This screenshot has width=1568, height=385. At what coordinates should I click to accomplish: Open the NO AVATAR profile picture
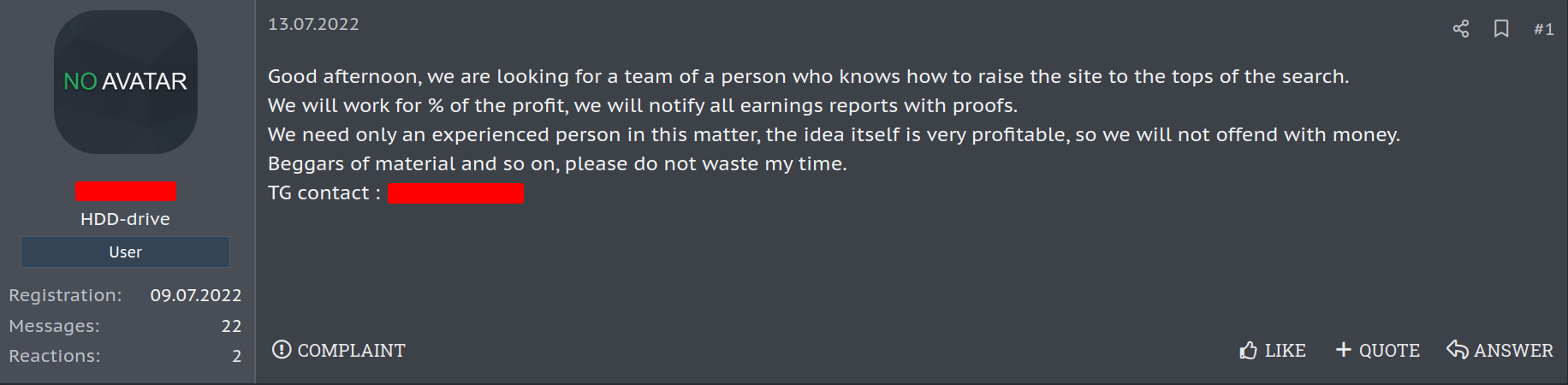click(x=126, y=82)
